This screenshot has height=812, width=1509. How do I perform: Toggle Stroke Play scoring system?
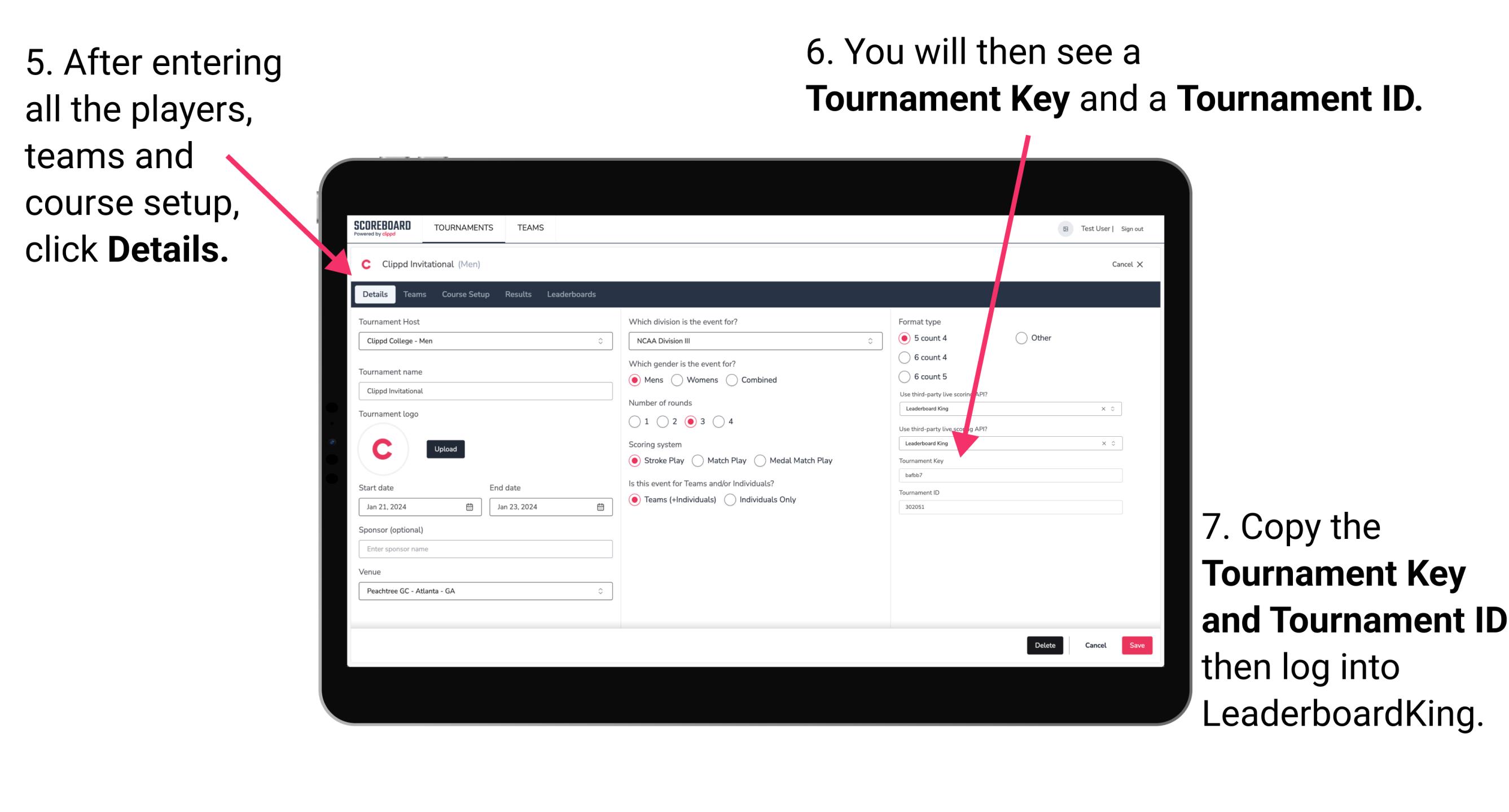636,460
